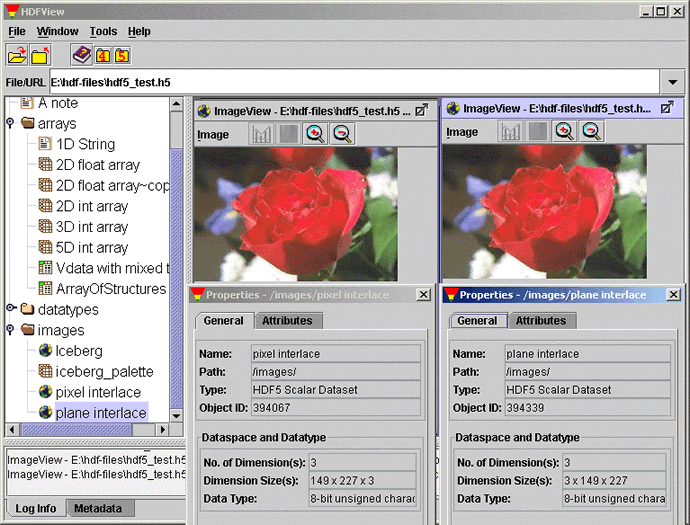The image size is (690, 525).
Task: Click the HDF5 library version icon
Action: pos(122,56)
